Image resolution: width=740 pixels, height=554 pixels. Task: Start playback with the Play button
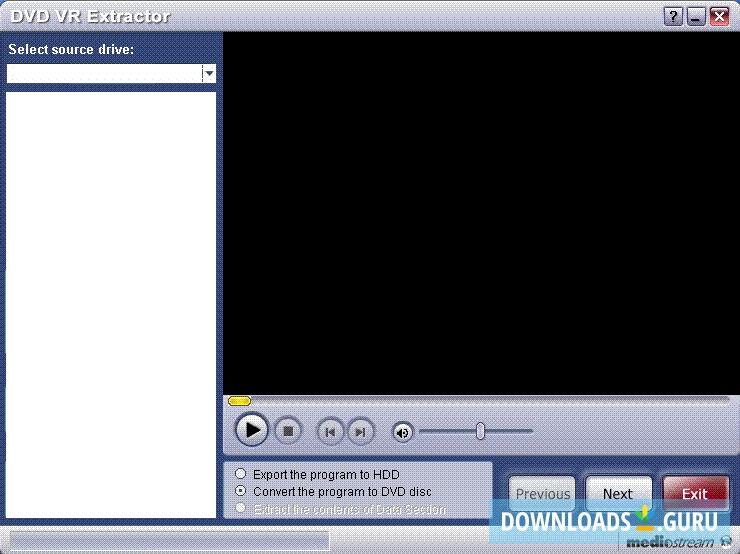coord(252,430)
